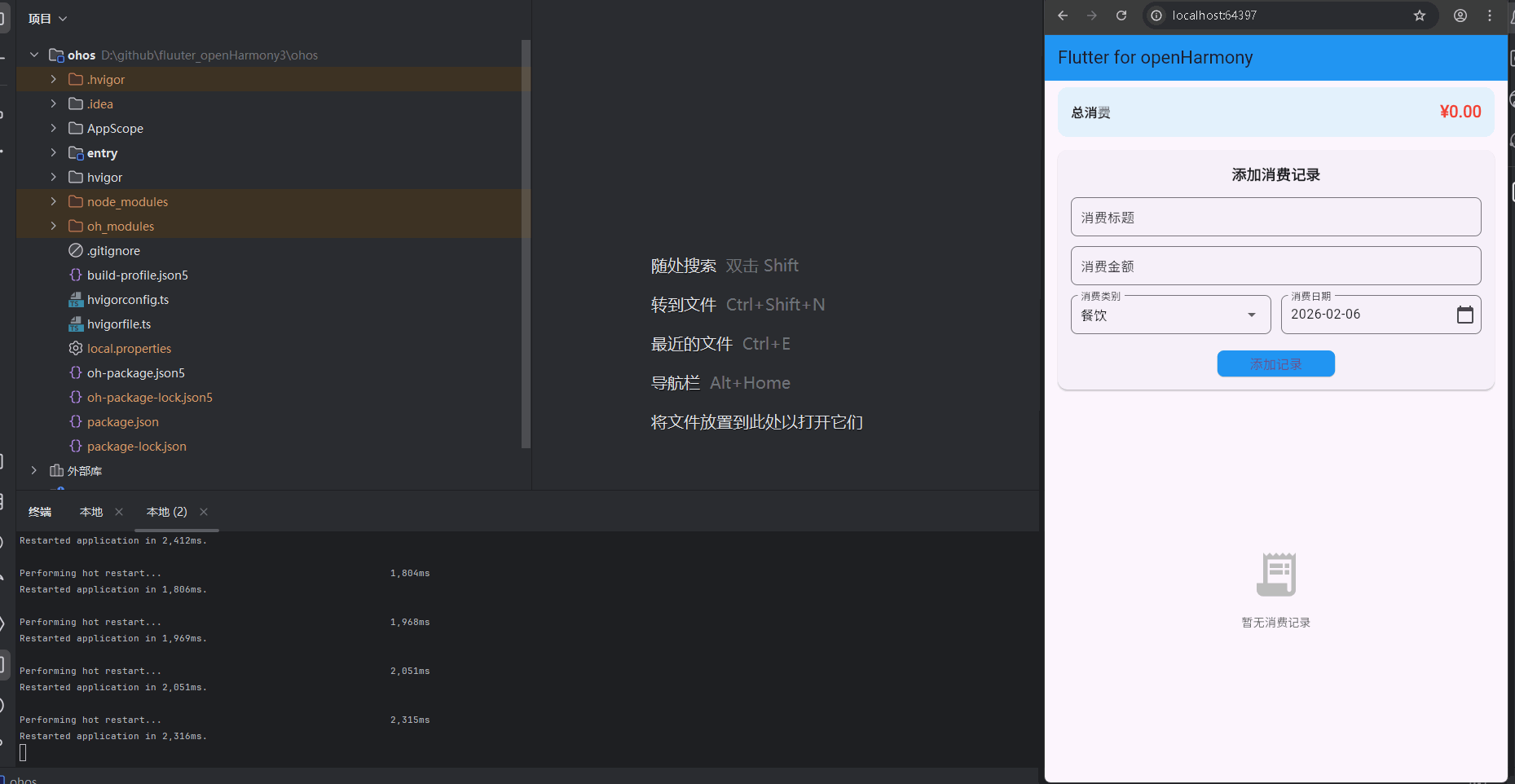Click the TS icon next to hvigorfile.ts

76,324
